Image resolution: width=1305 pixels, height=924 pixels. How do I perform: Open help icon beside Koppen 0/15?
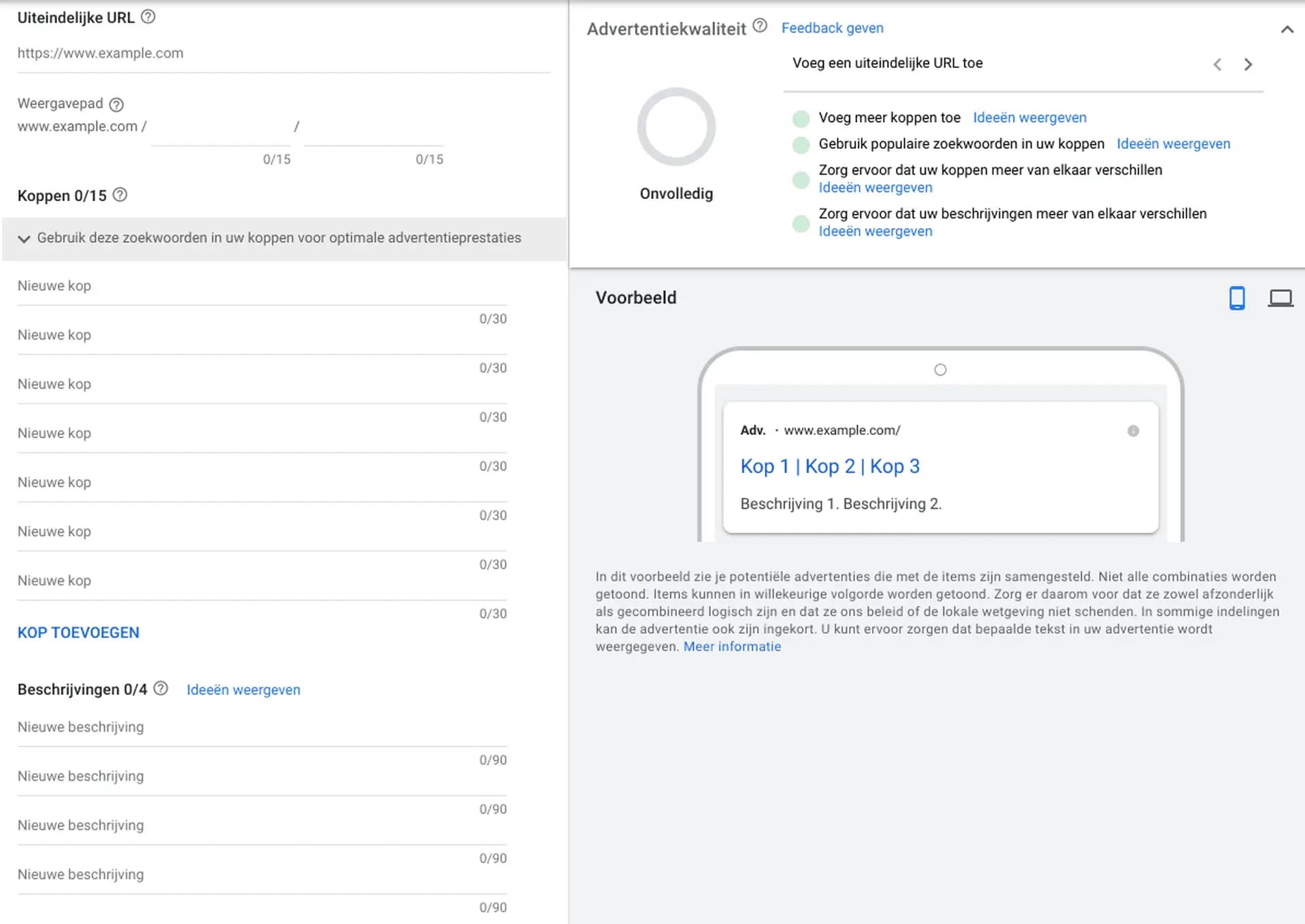click(120, 195)
